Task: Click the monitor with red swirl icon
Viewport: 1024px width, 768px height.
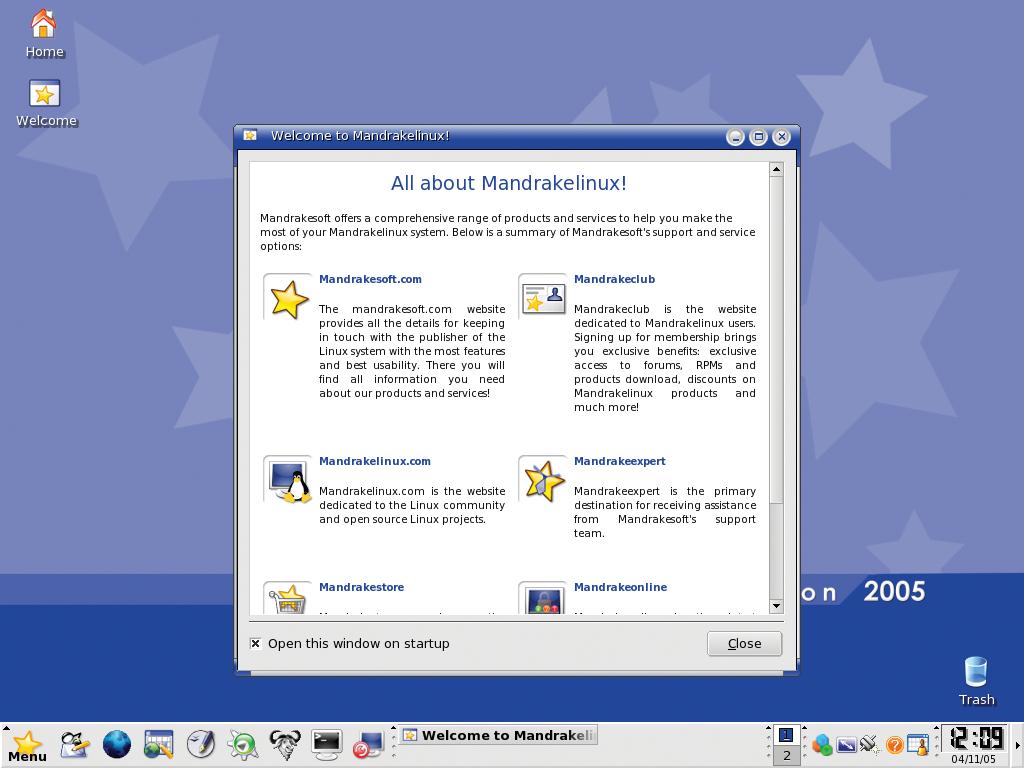Action: coord(368,745)
